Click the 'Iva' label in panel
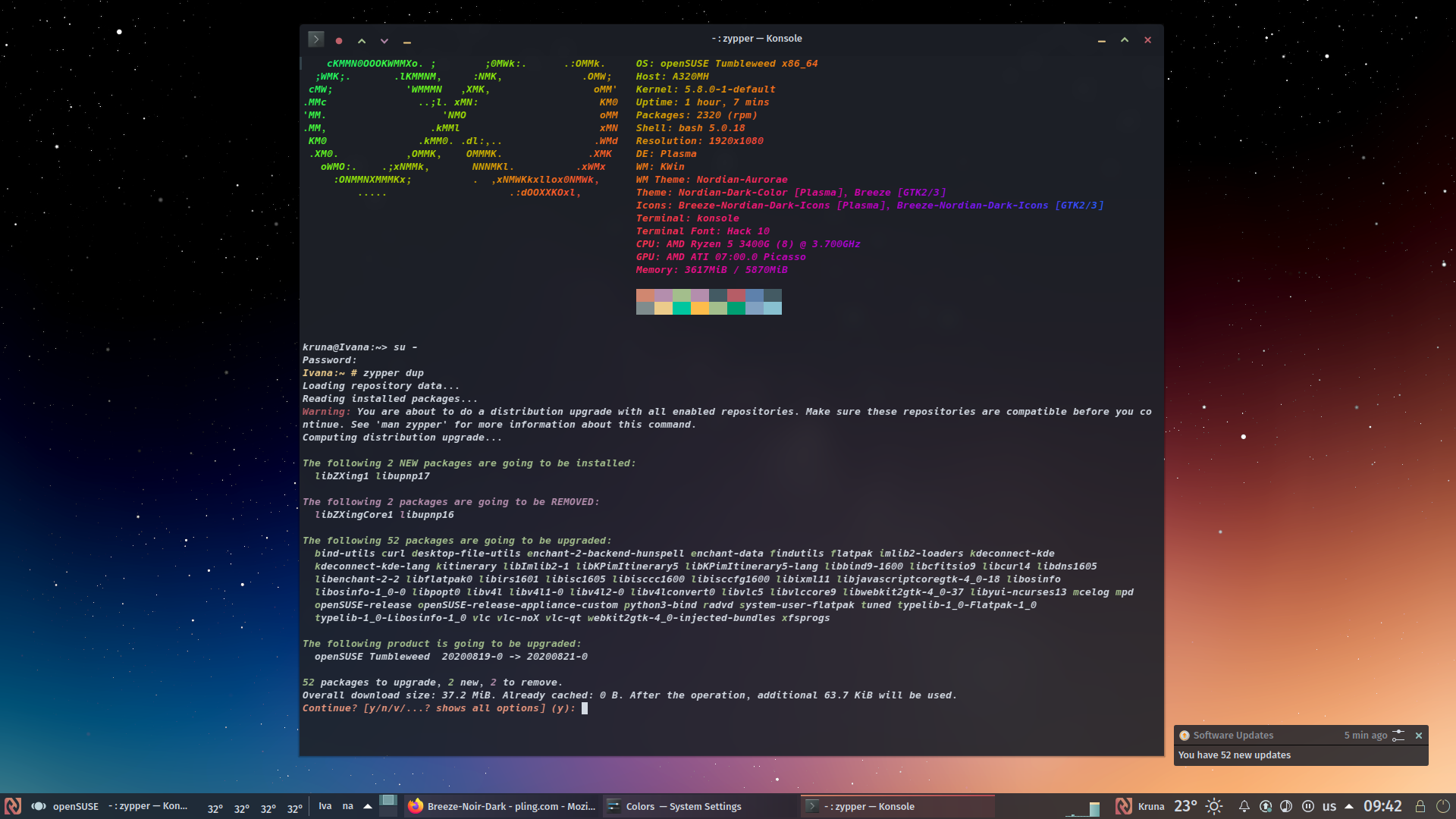The image size is (1456, 819). (325, 806)
